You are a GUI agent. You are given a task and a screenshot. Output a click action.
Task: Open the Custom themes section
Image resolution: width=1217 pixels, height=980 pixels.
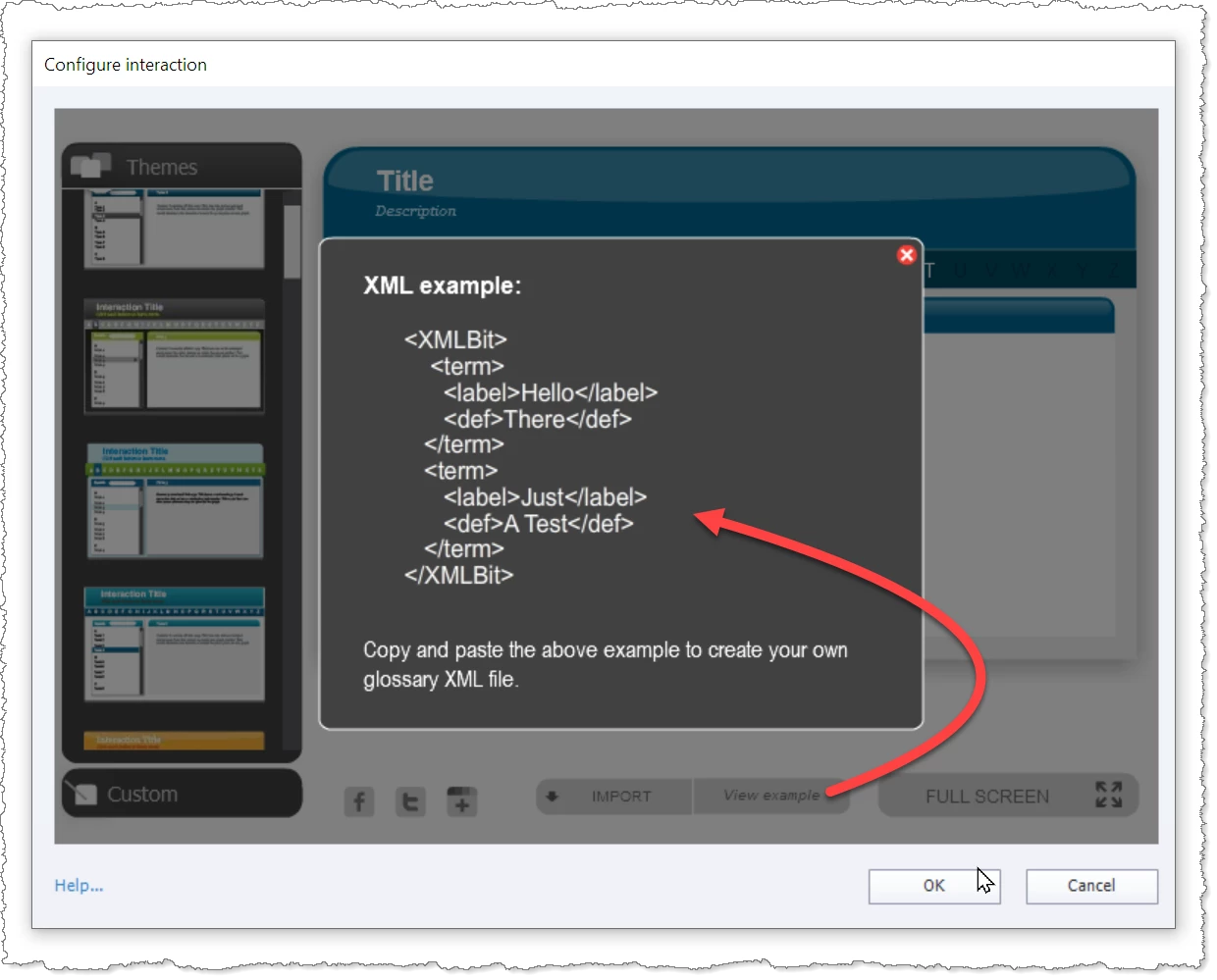[182, 794]
